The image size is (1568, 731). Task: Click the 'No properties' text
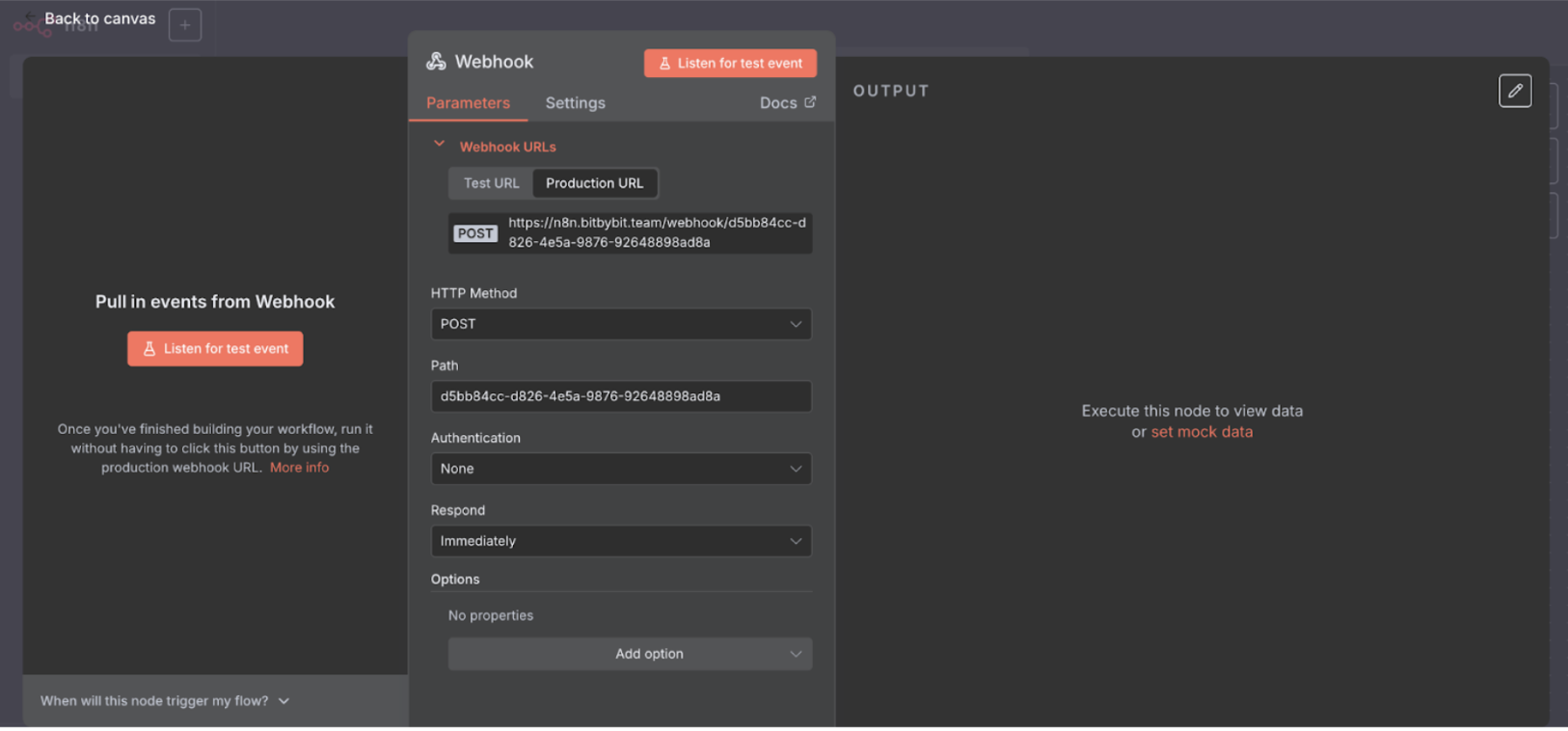(490, 615)
